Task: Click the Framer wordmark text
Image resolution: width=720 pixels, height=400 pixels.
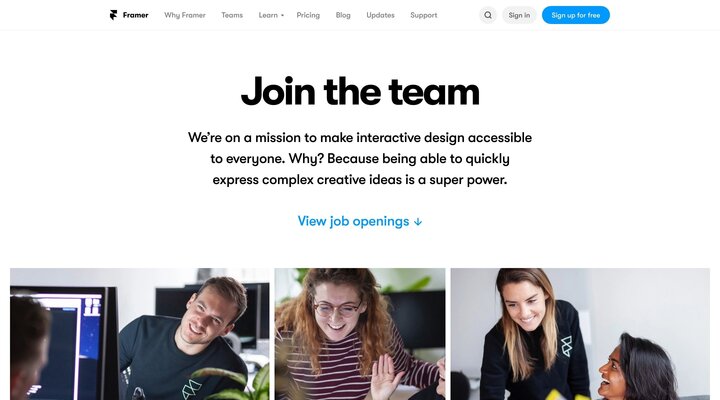Action: point(135,15)
